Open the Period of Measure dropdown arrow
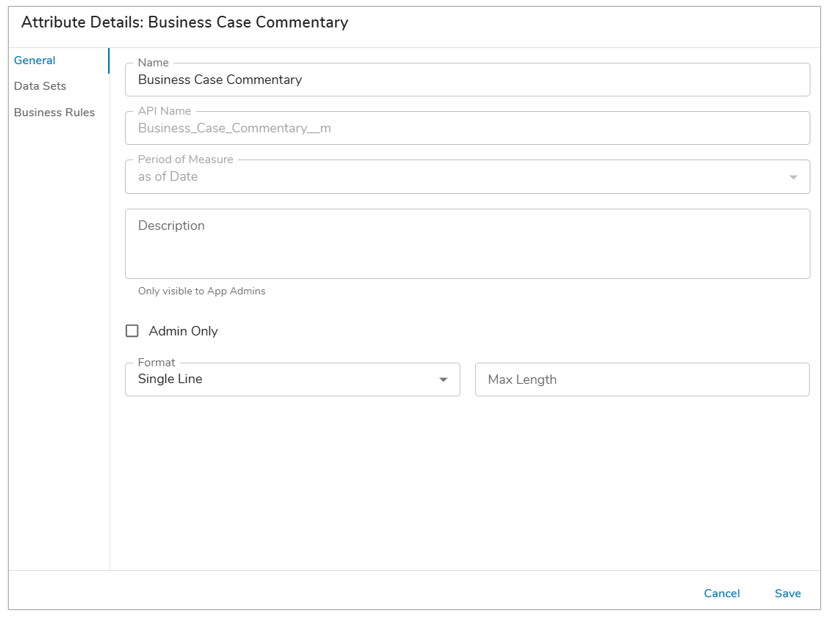Image resolution: width=826 pixels, height=617 pixels. (793, 178)
